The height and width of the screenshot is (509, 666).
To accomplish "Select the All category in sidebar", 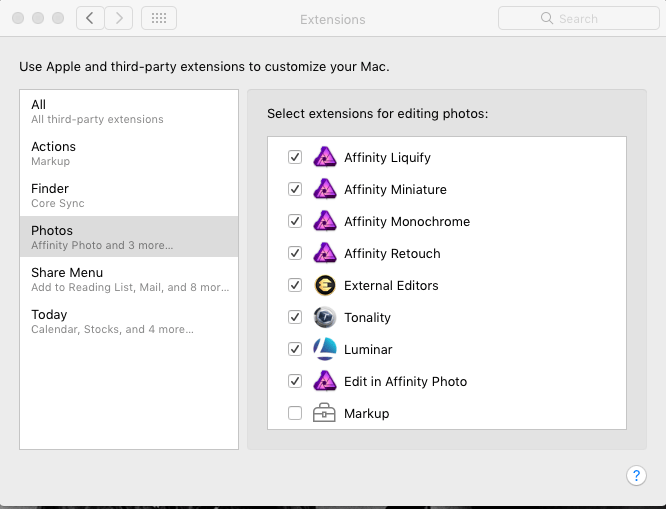I will [128, 111].
